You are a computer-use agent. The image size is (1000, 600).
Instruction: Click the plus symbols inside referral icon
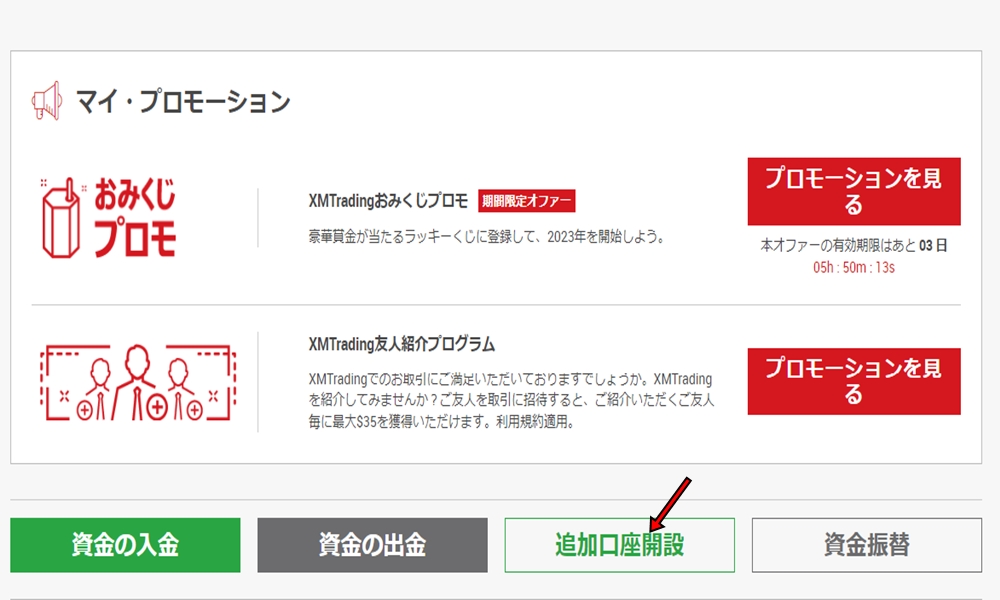[155, 410]
